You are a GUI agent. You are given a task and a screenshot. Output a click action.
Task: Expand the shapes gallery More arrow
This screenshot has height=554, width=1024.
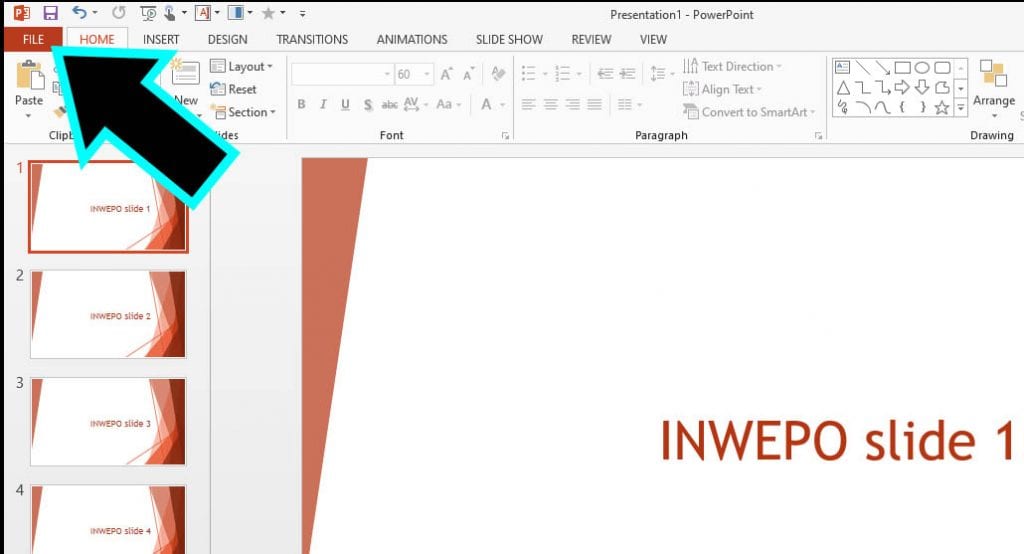click(x=961, y=108)
